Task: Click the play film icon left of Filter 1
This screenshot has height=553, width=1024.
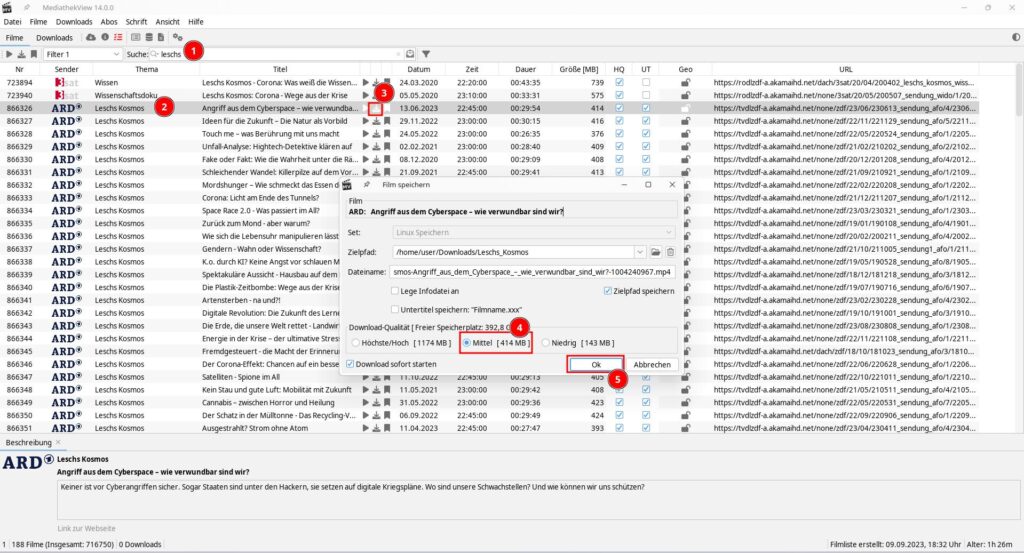Action: (x=9, y=54)
